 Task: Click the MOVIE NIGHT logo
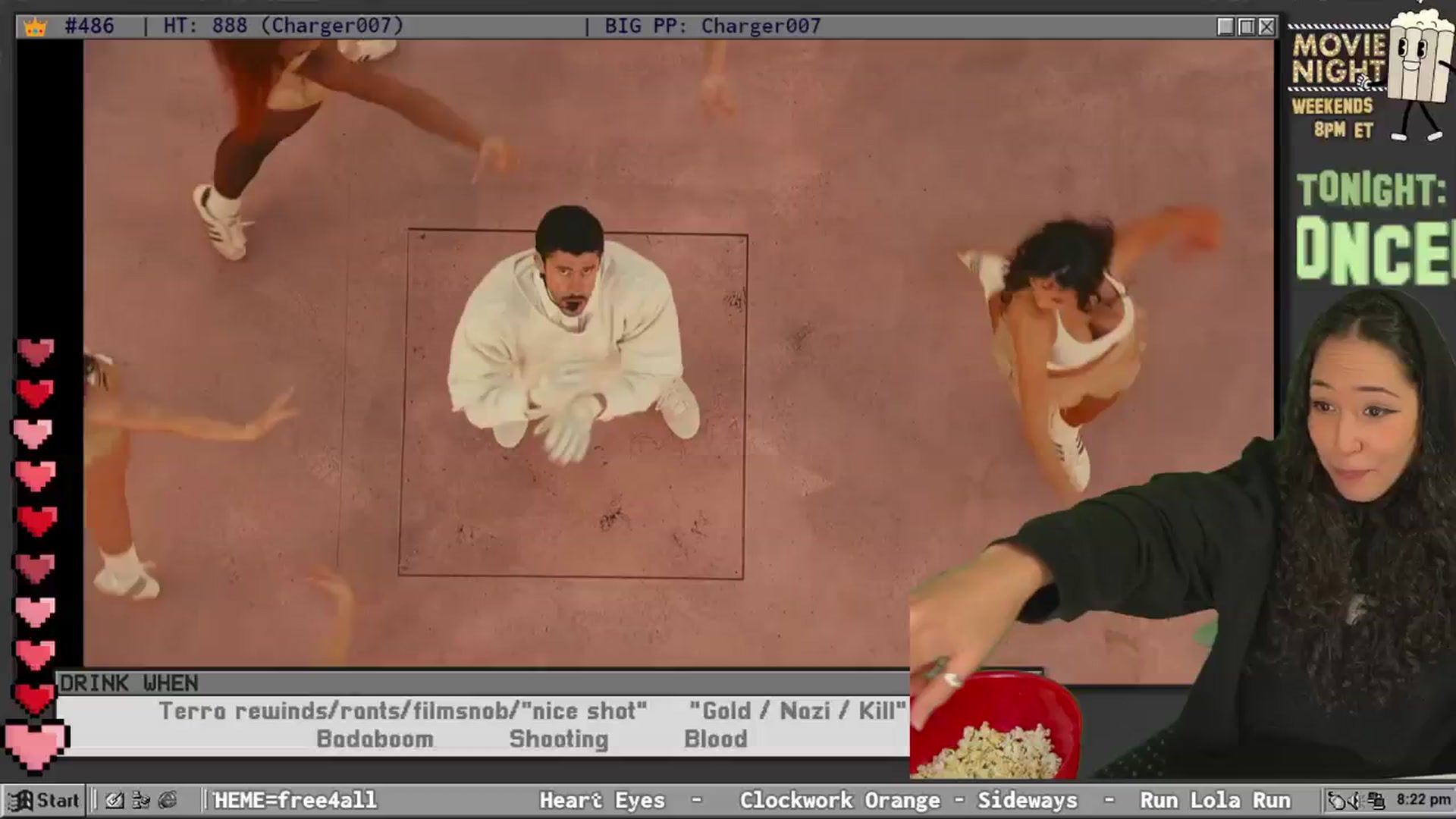pyautogui.click(x=1338, y=59)
